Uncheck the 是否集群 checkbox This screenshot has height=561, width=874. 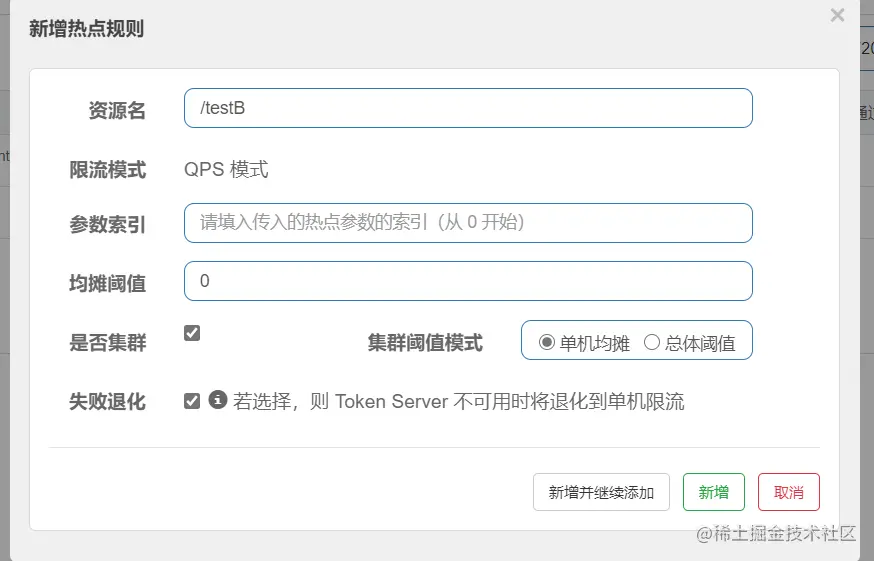pos(192,333)
